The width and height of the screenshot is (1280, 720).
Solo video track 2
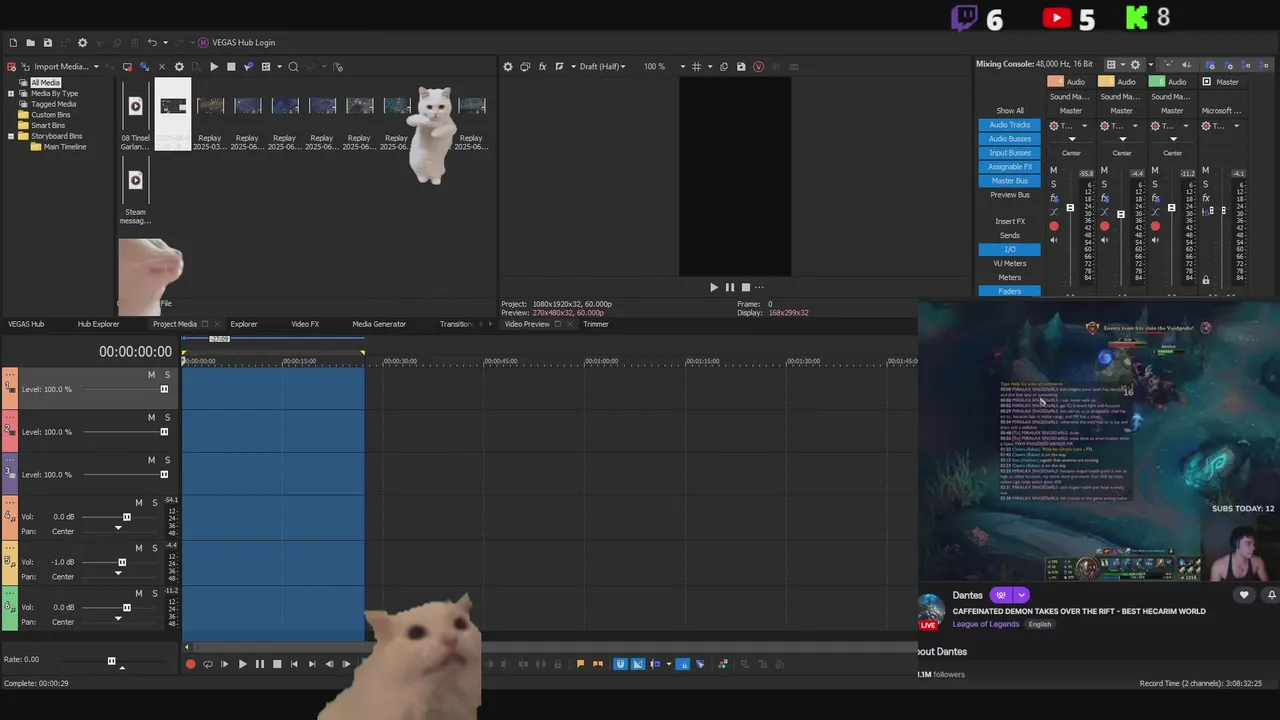point(167,418)
